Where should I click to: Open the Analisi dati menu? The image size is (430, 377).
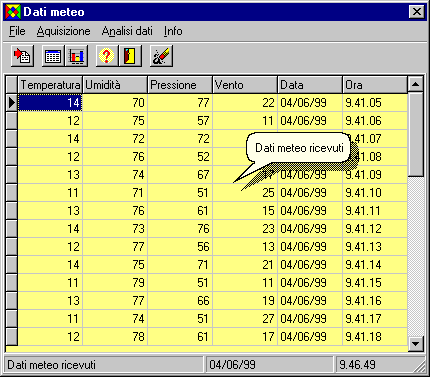[127, 31]
